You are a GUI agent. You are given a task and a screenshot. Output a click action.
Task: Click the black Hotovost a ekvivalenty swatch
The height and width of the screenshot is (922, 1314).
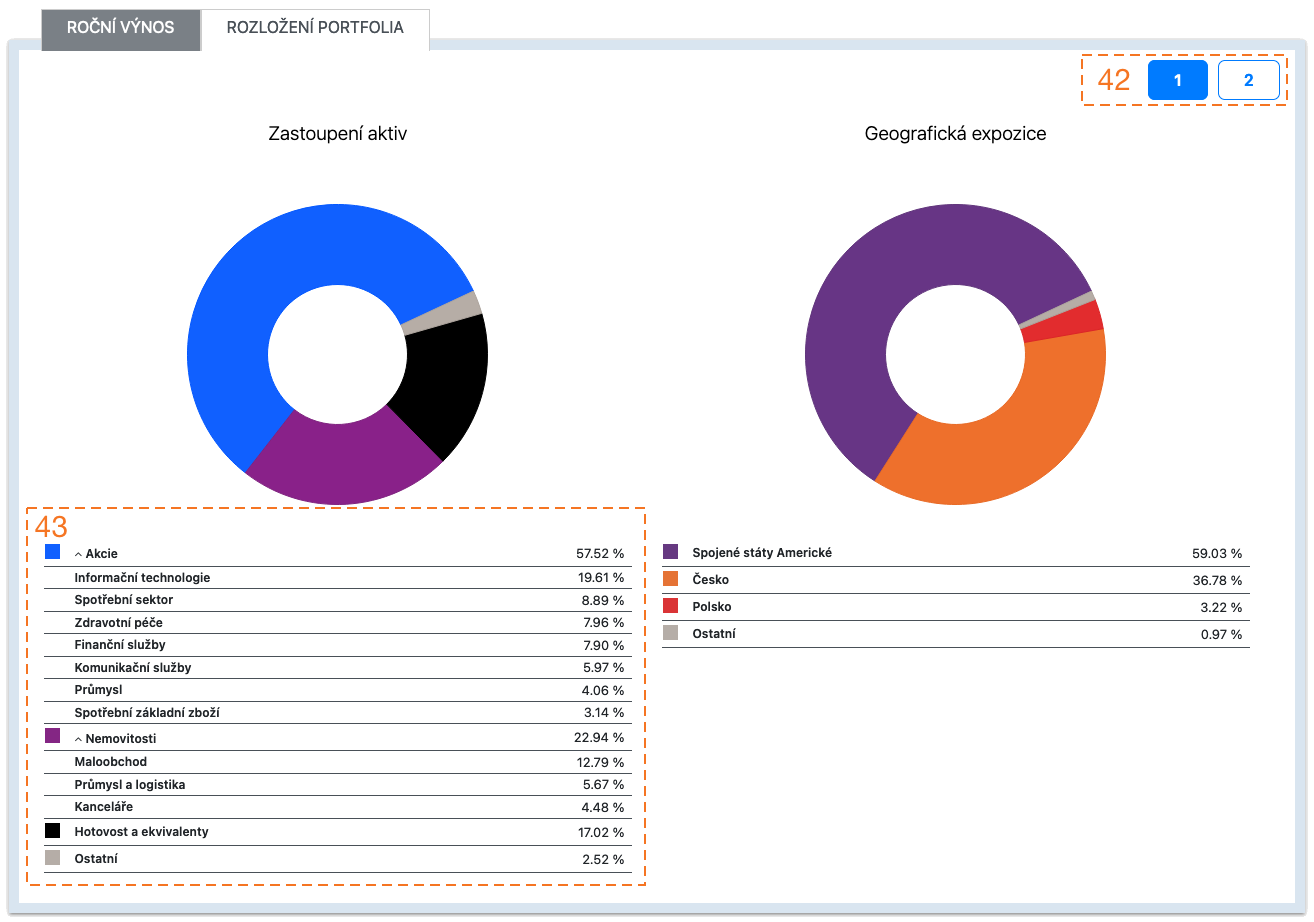[x=52, y=830]
